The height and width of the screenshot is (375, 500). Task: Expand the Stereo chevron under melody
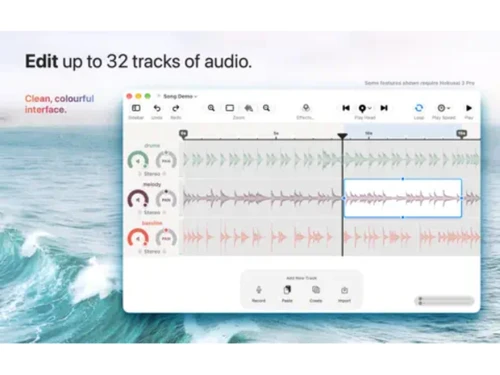tap(140, 212)
